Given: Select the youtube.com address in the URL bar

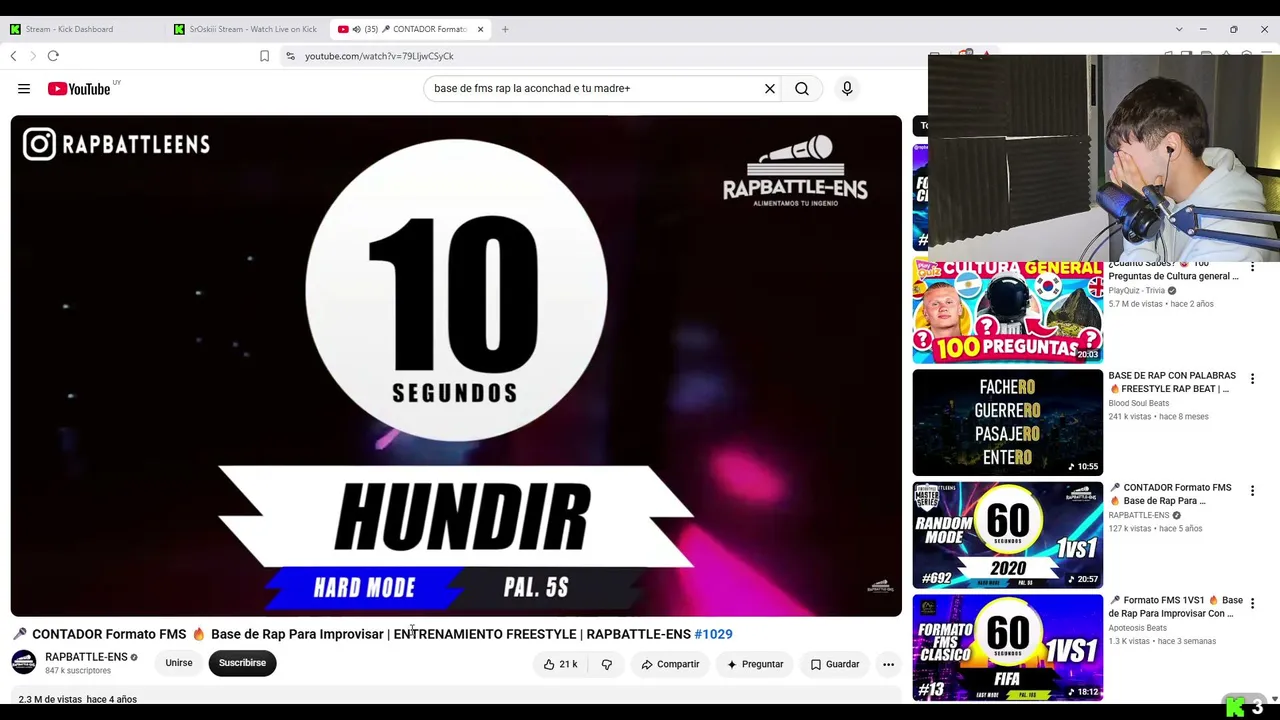Looking at the screenshot, I should coord(379,56).
